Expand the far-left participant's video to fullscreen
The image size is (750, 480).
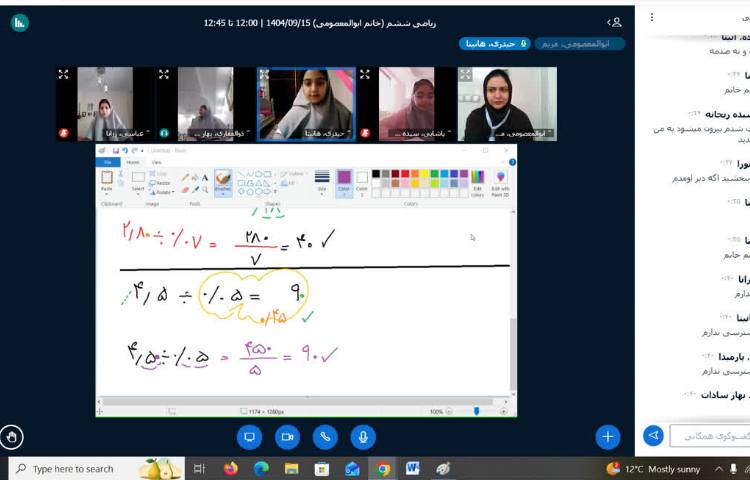(64, 75)
